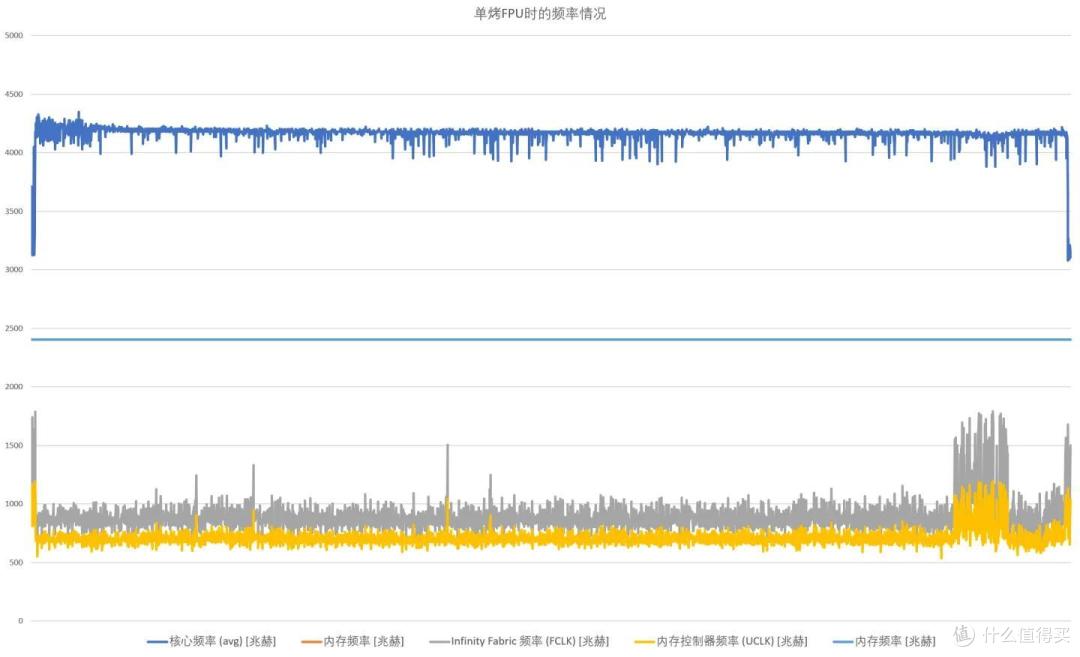Click the light blue 内存频率 legend entry
The height and width of the screenshot is (657, 1080).
pos(884,641)
